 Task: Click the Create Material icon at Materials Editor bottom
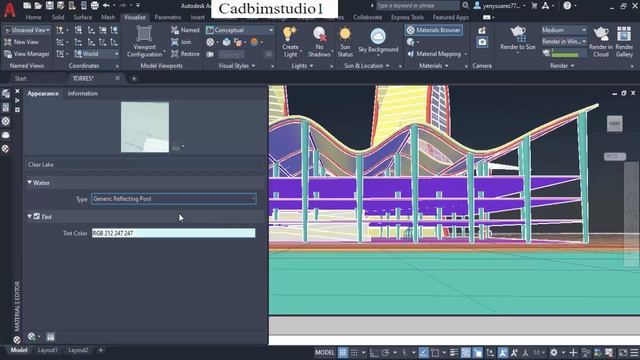point(32,337)
